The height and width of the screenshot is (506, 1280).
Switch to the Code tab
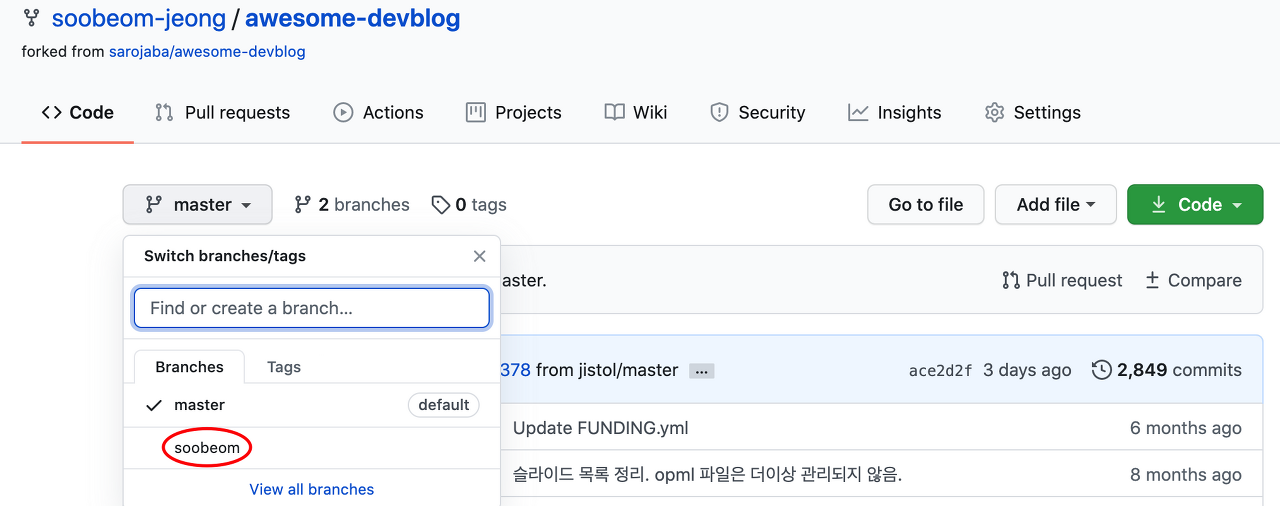coord(77,112)
